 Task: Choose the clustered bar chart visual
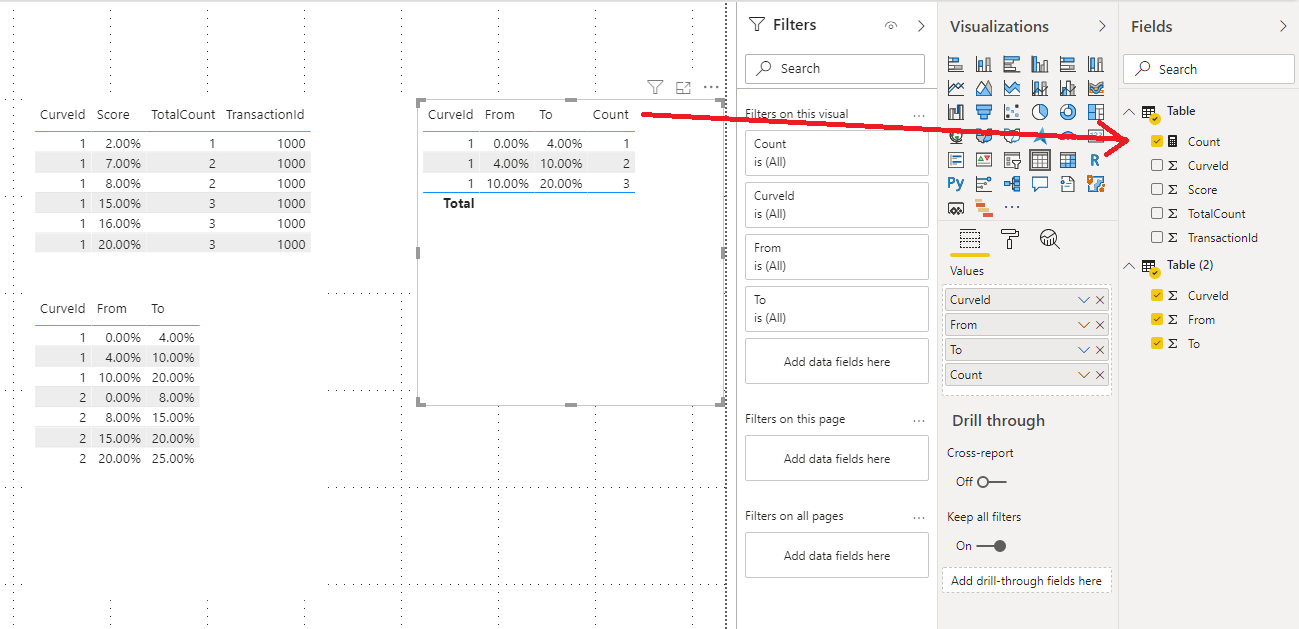tap(1012, 64)
